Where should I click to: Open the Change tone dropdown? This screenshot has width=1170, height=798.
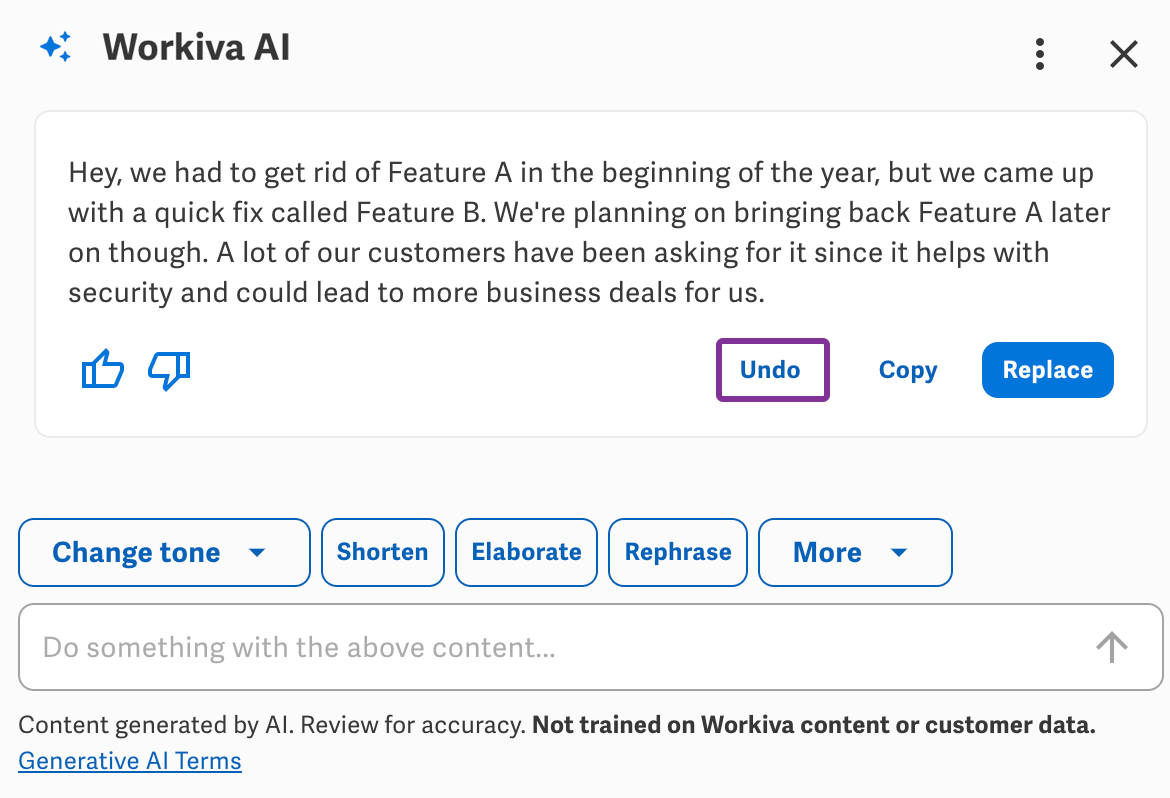click(164, 552)
